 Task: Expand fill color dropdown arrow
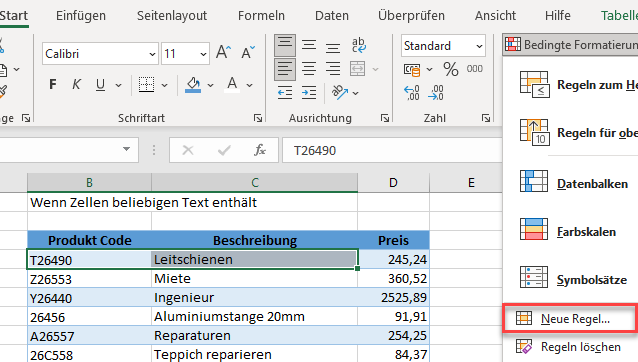[x=210, y=85]
